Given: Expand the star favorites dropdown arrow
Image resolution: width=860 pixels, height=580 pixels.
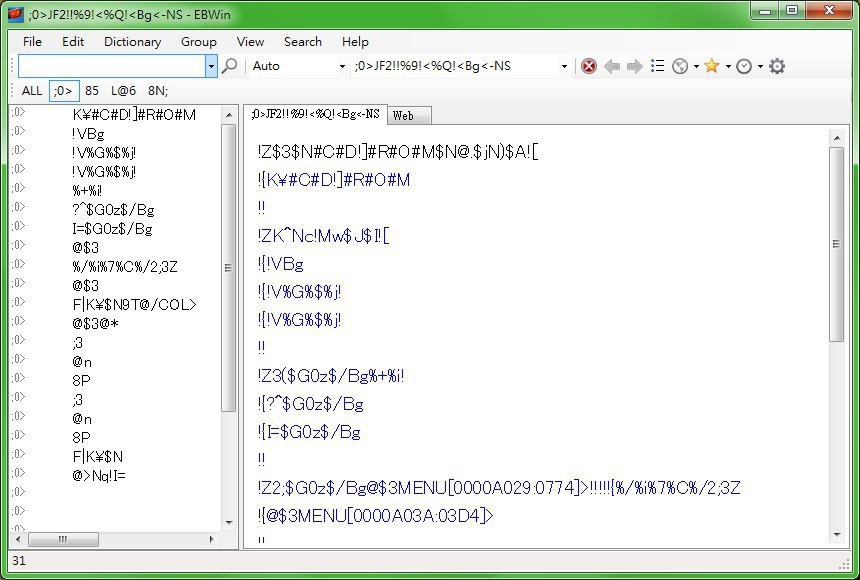Looking at the screenshot, I should (728, 66).
